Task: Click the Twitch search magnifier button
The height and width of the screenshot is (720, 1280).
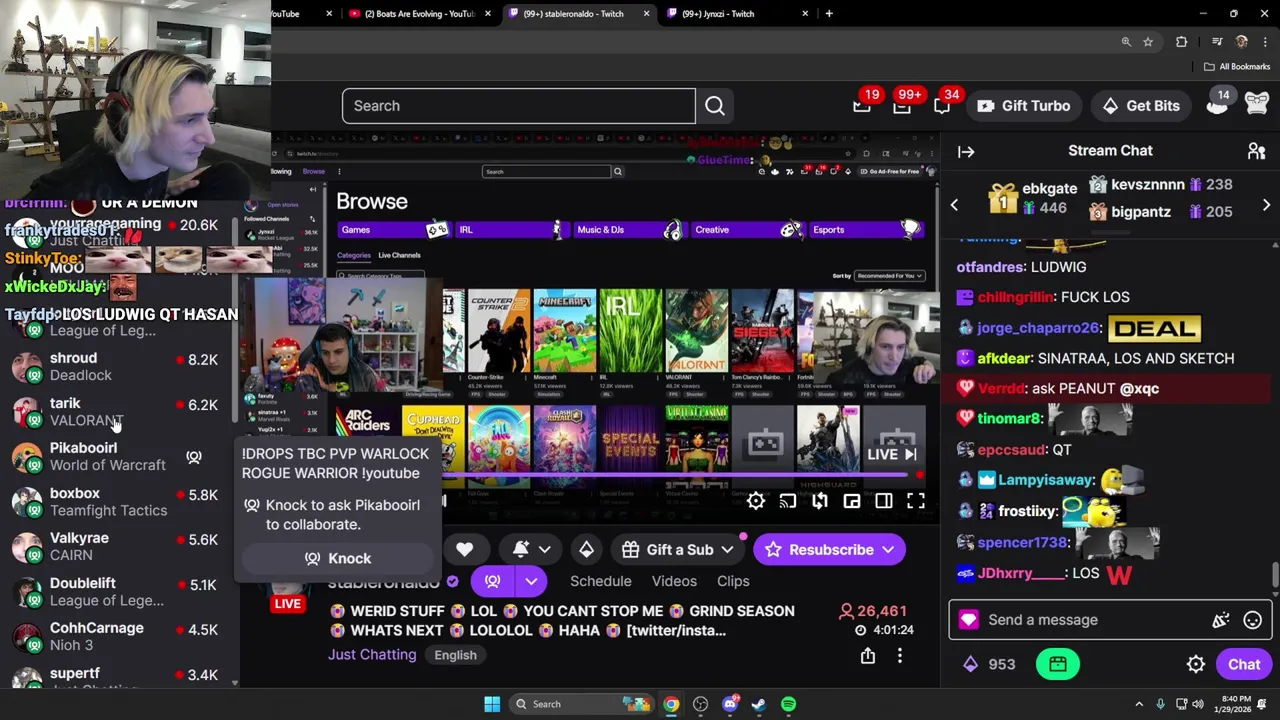Action: (714, 106)
